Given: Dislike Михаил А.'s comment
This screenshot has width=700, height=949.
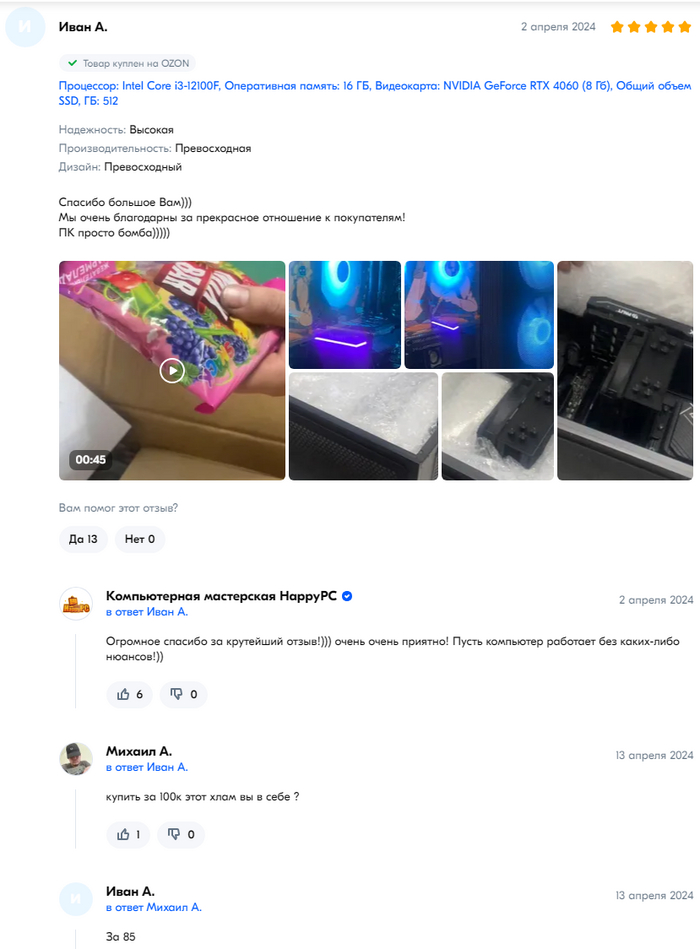Looking at the screenshot, I should click(181, 835).
